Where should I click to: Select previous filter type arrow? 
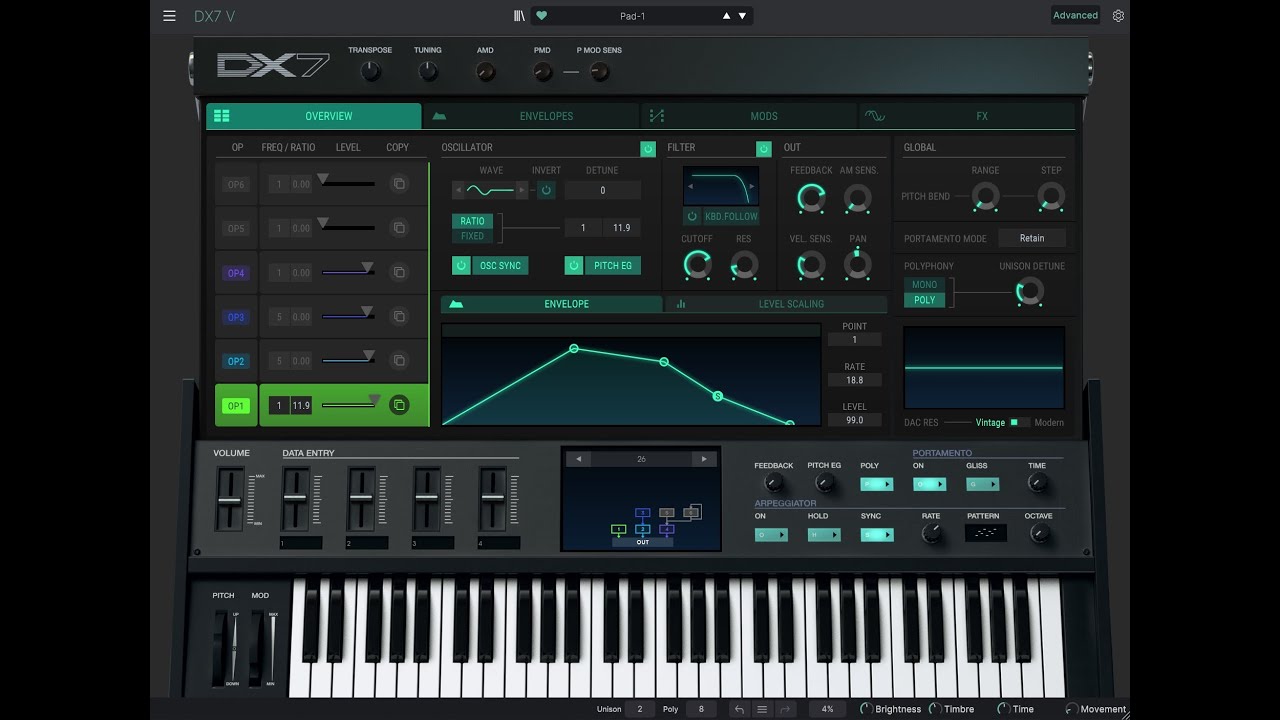tap(689, 186)
